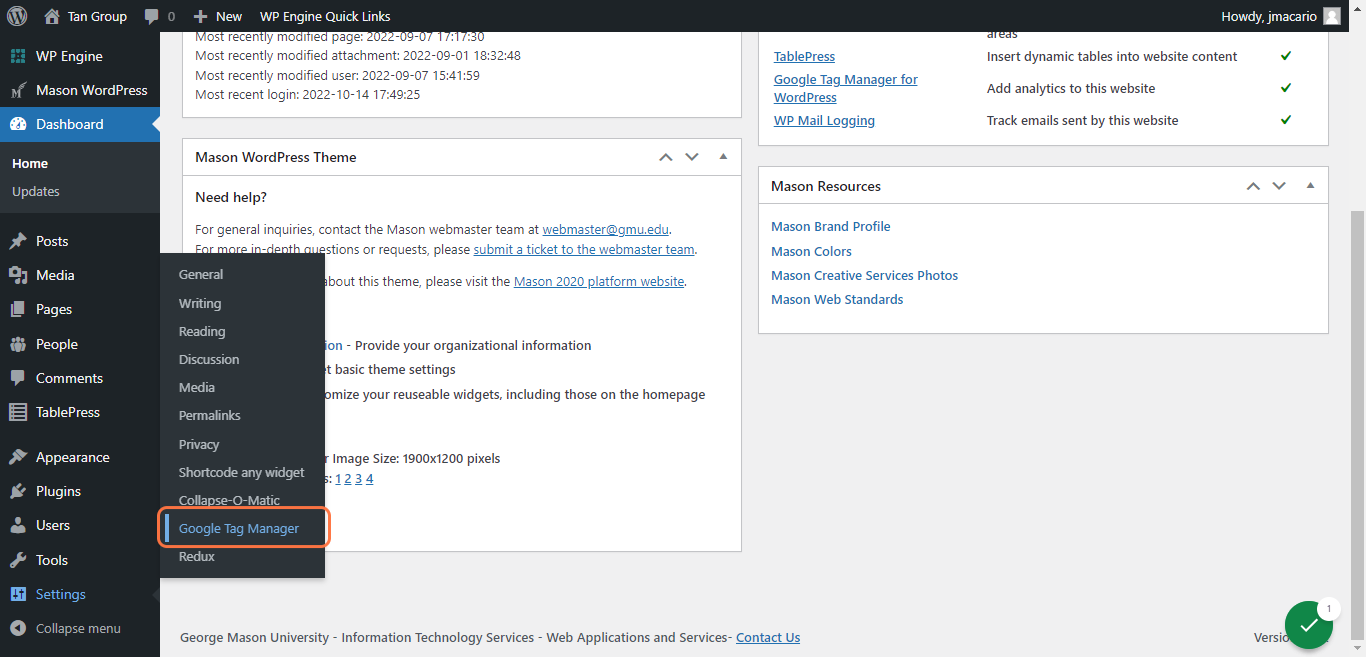Click webmaster@gmu.edu email link
Screen dimensions: 1366x657
pyautogui.click(x=606, y=229)
